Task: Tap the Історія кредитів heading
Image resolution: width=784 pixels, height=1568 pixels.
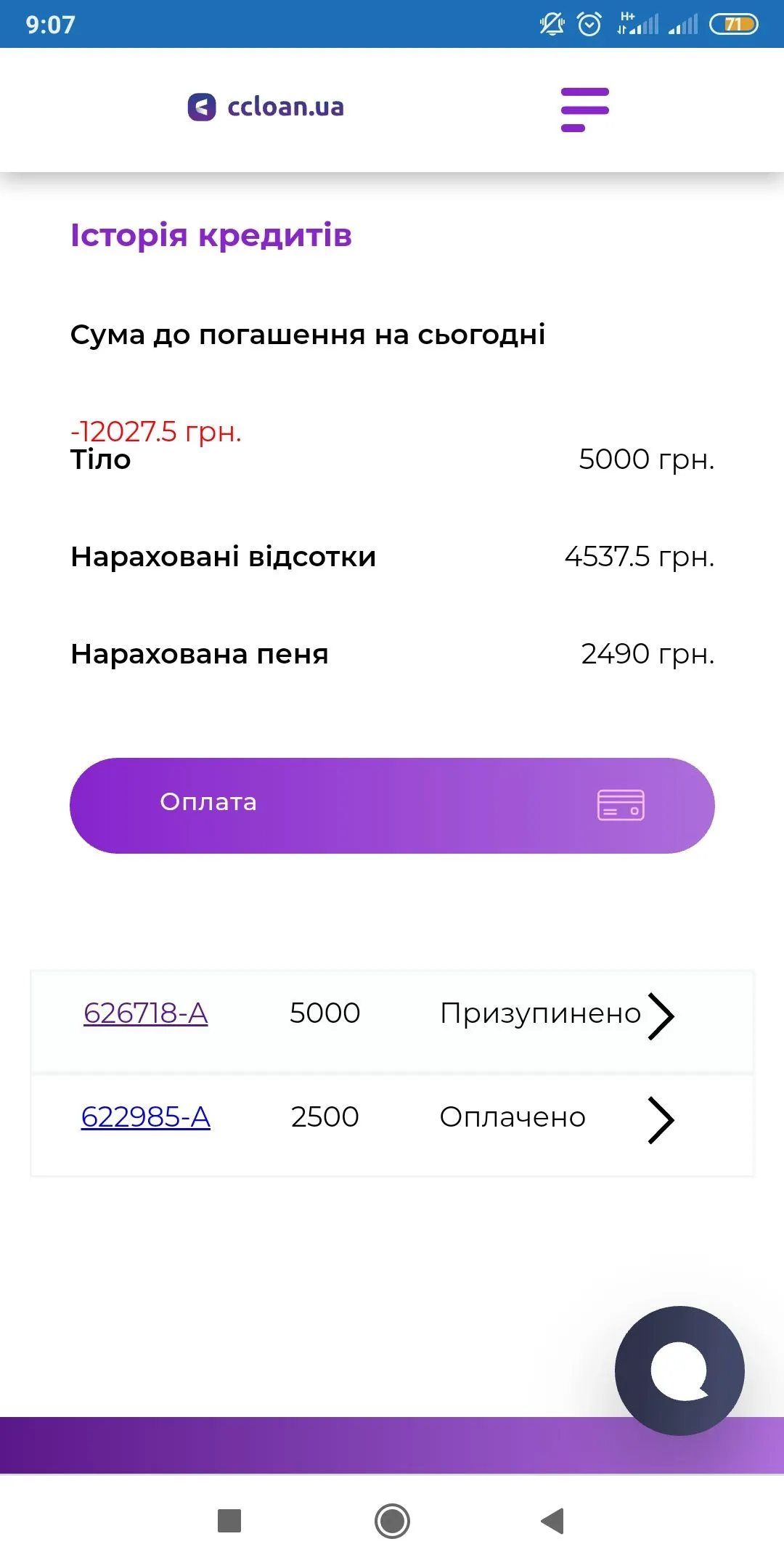Action: tap(211, 235)
